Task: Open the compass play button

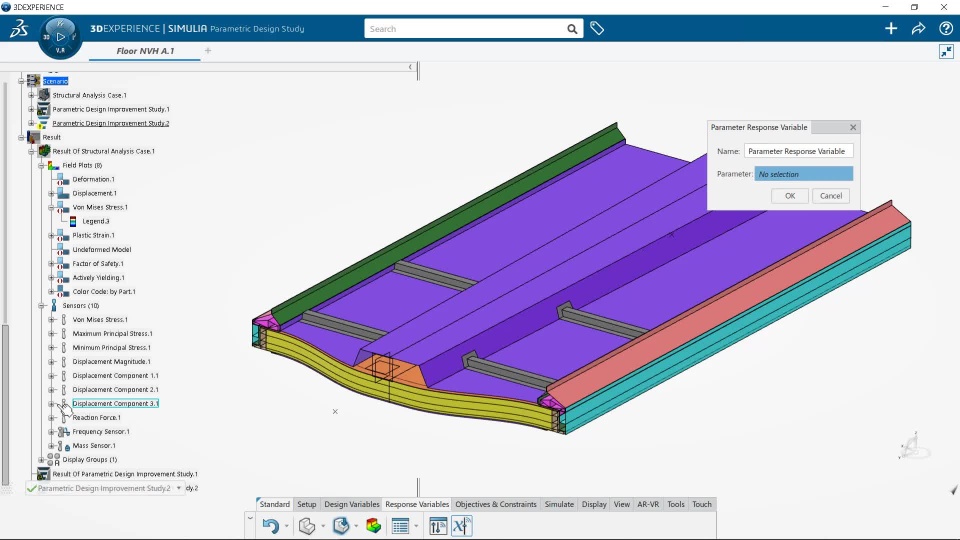Action: [x=60, y=37]
